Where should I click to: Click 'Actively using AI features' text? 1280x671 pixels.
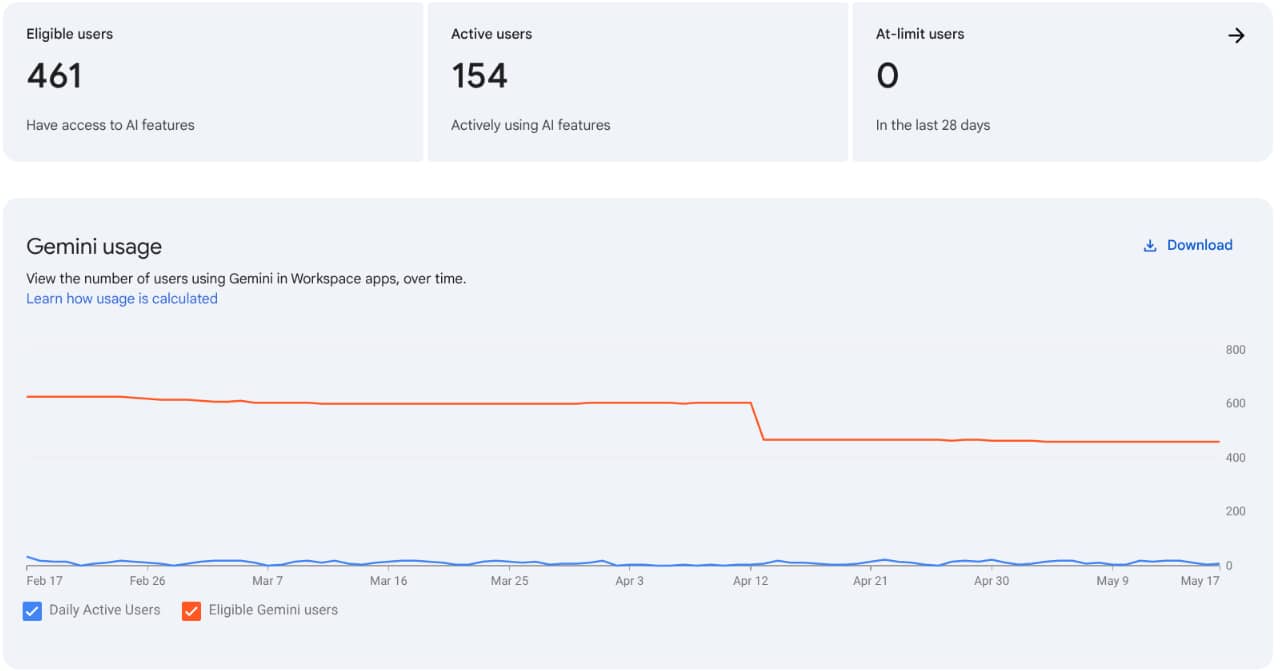pyautogui.click(x=530, y=125)
